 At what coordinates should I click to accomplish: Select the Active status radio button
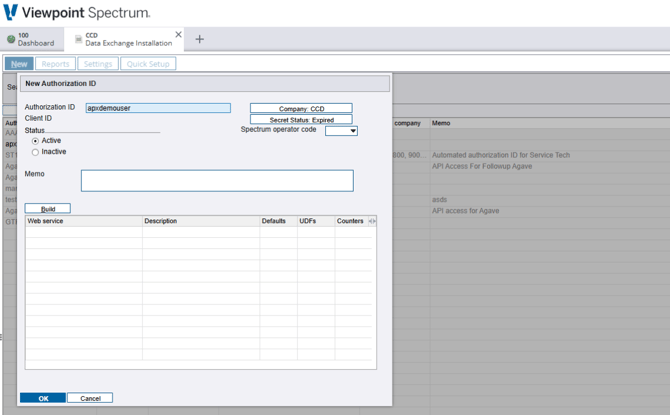35,141
